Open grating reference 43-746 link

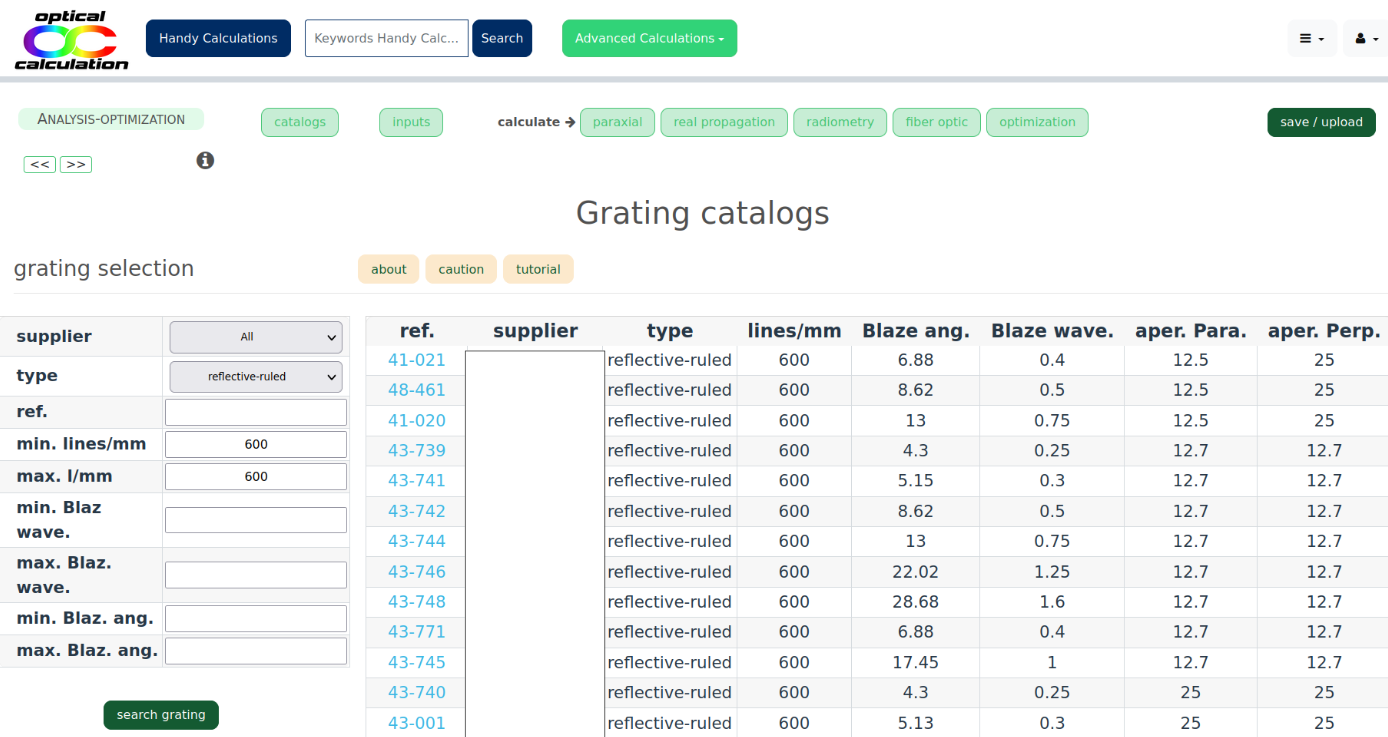[x=417, y=572]
